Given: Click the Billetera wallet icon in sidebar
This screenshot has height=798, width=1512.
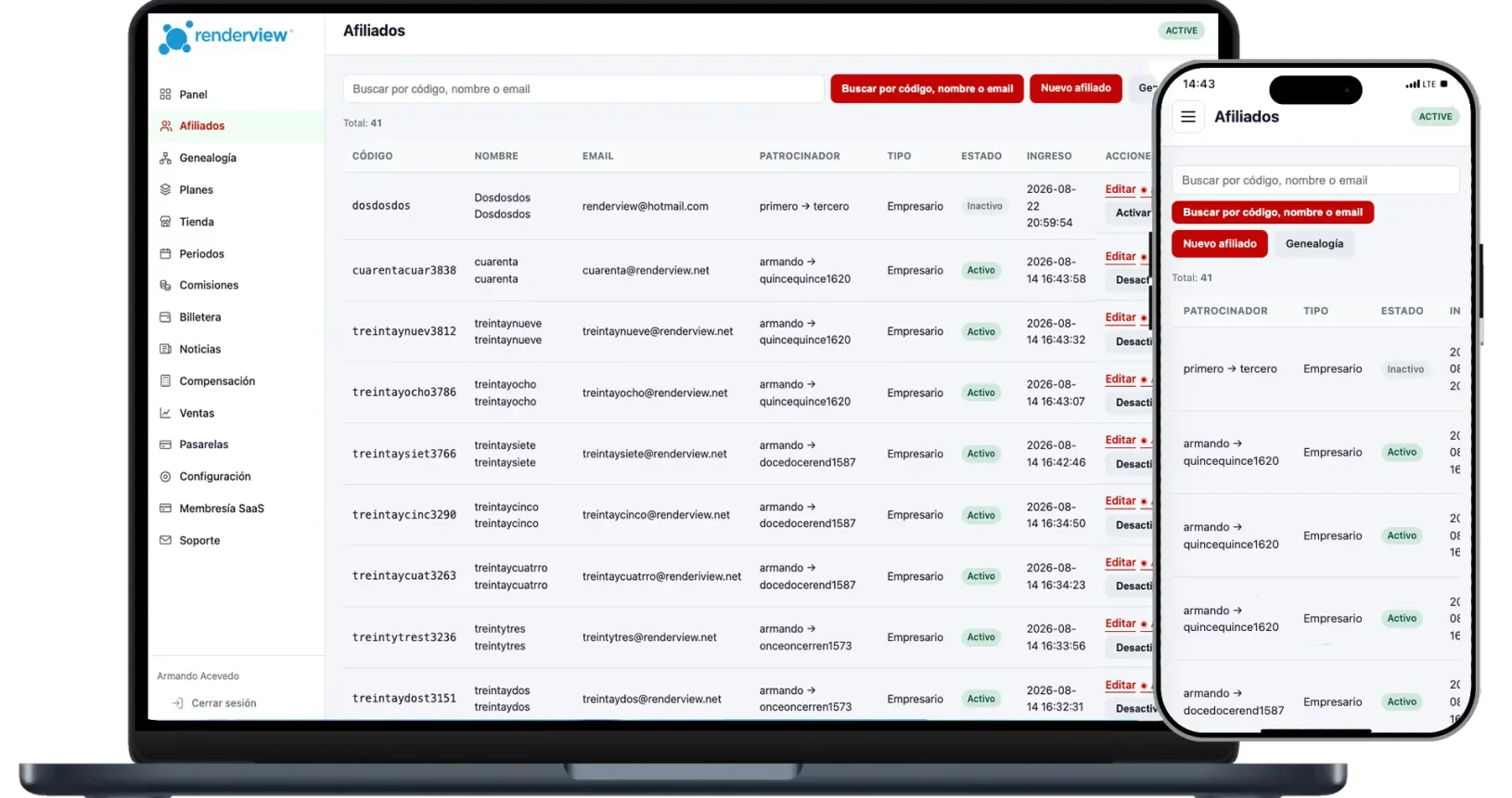Looking at the screenshot, I should pyautogui.click(x=165, y=317).
